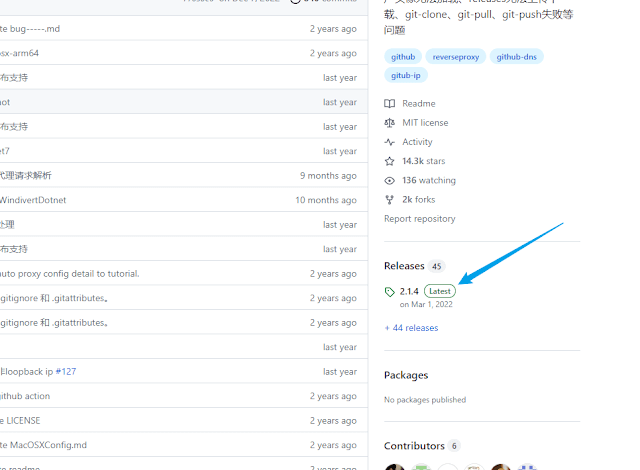Screen dimensions: 640x470
Task: Click the fork icon beside 2k forks
Action: click(389, 200)
